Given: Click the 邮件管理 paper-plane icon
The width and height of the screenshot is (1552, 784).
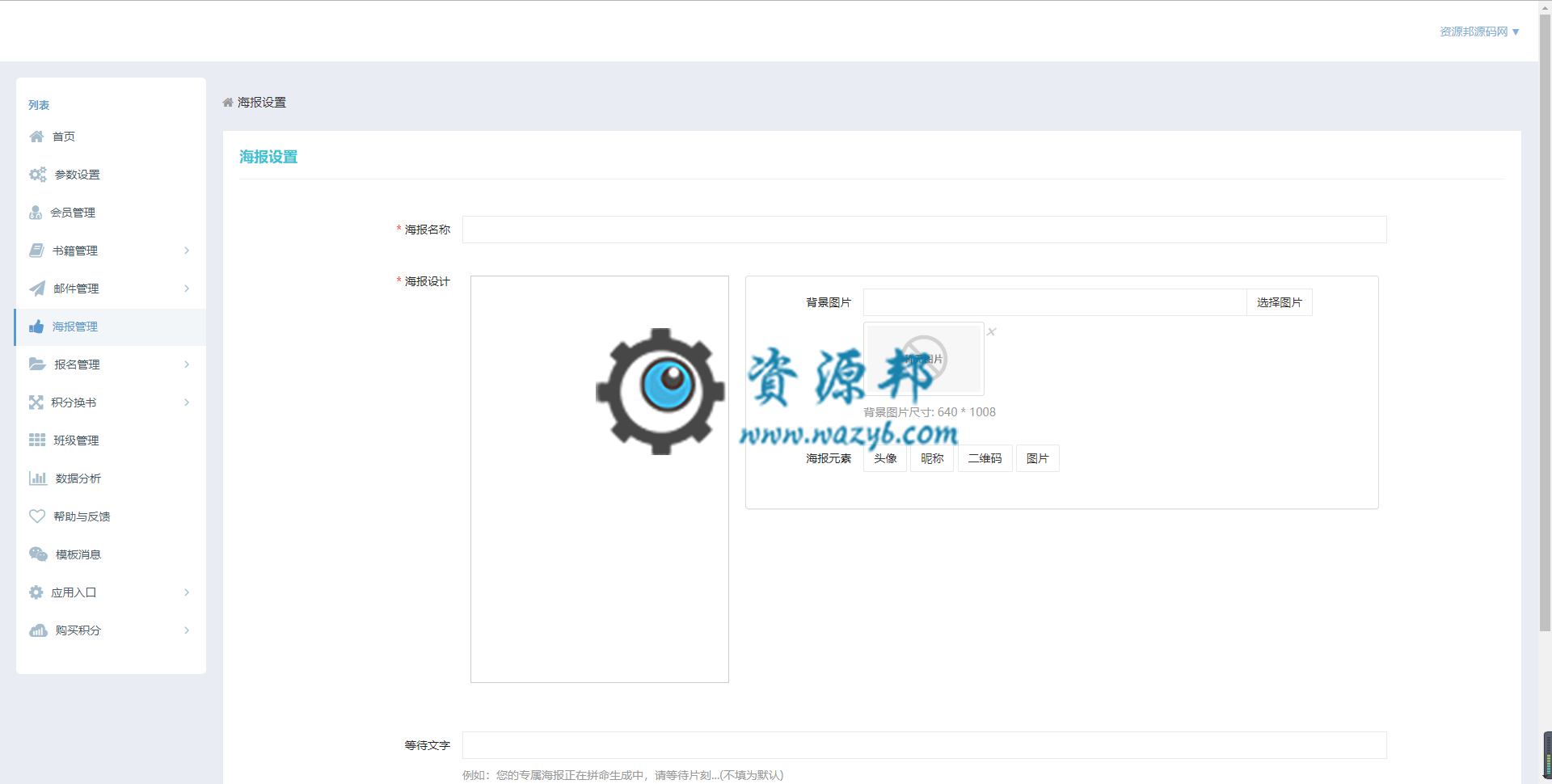Looking at the screenshot, I should (37, 289).
